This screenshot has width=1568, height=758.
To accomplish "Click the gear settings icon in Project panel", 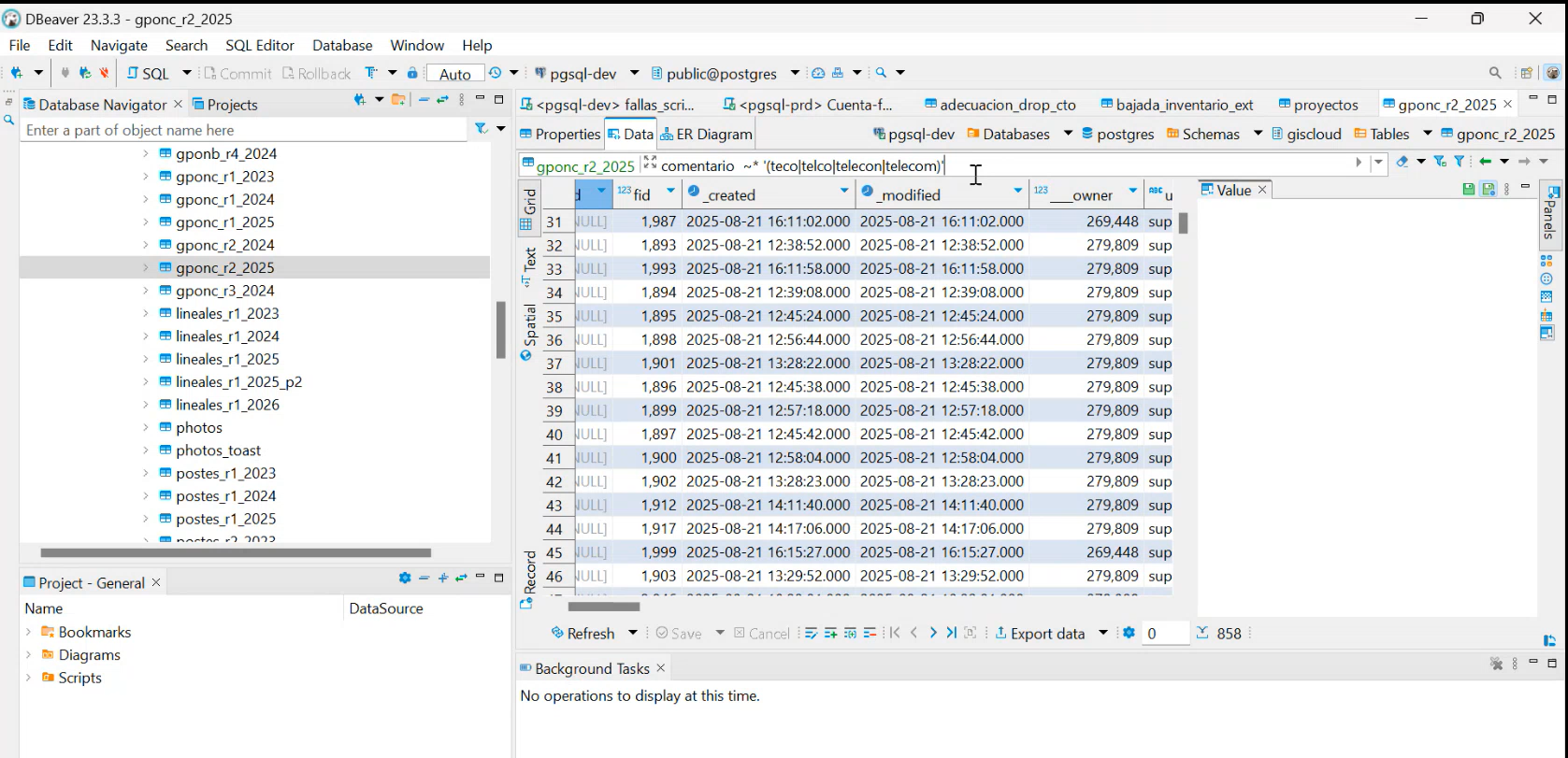I will (405, 579).
